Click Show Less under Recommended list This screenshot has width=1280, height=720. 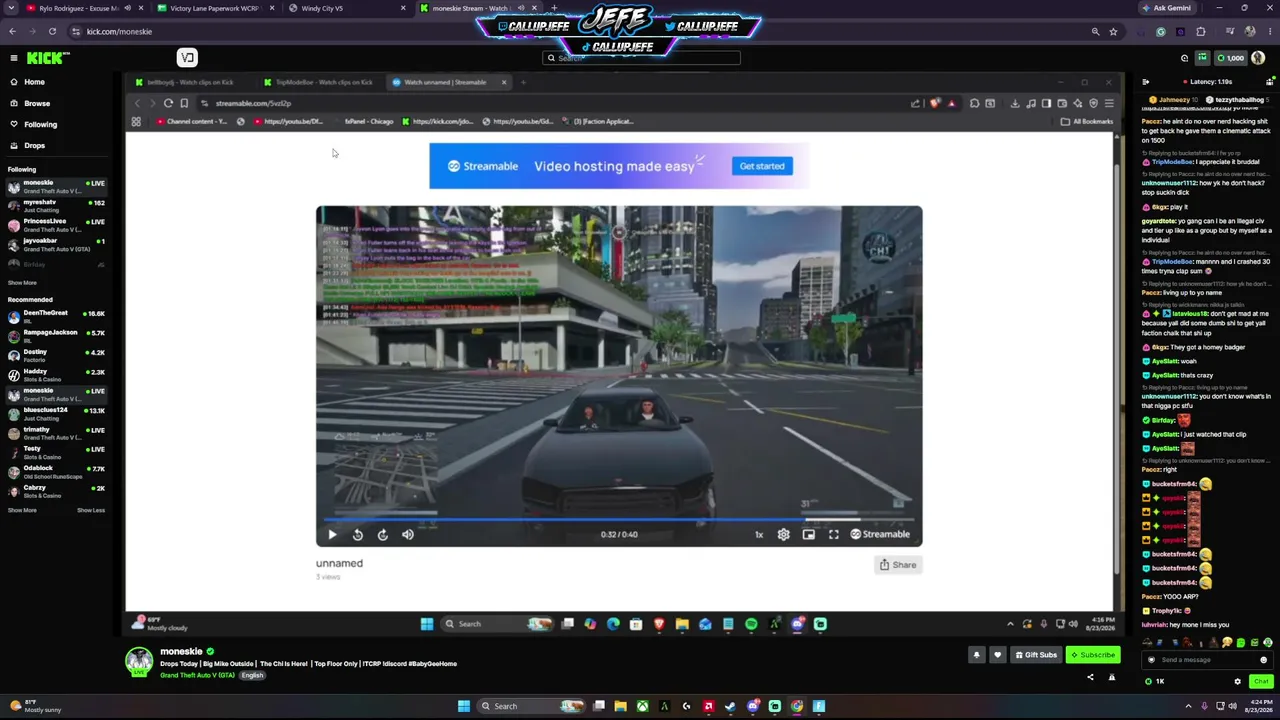click(91, 510)
